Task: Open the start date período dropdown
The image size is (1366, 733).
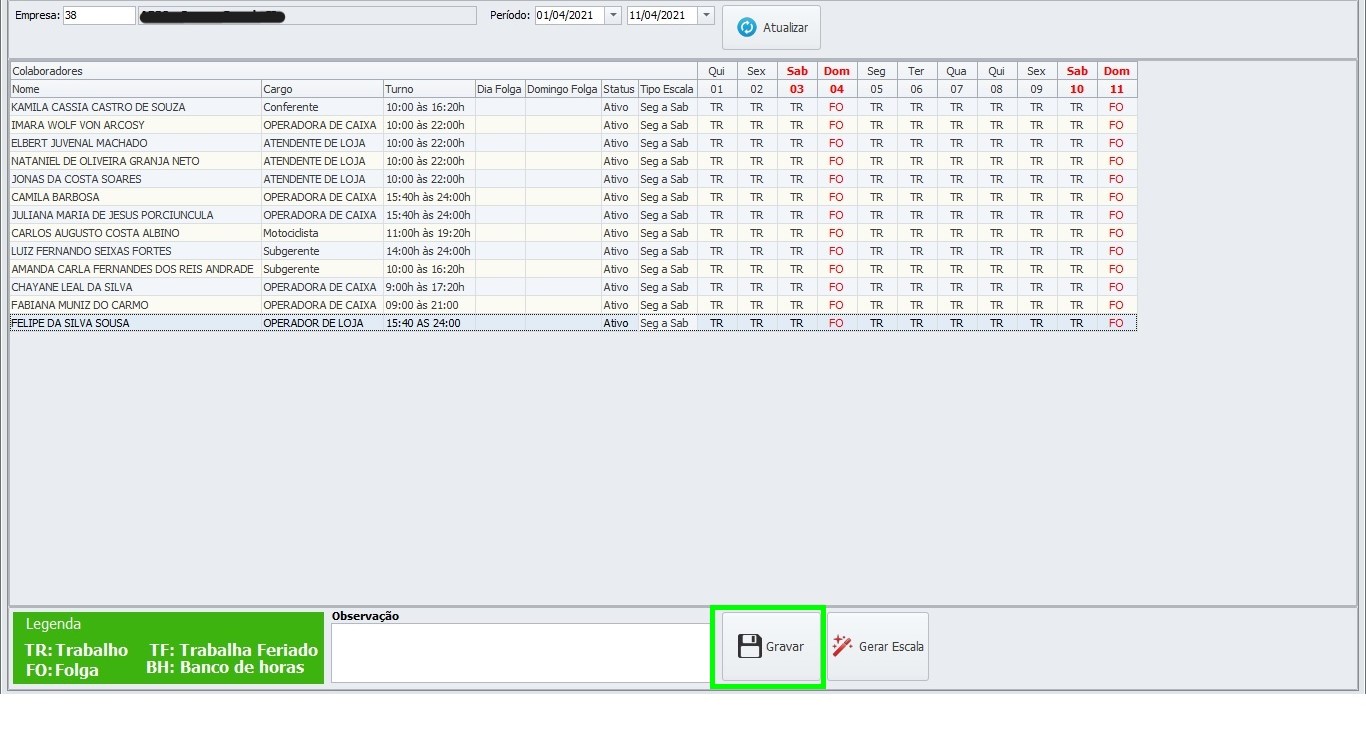Action: (x=613, y=15)
